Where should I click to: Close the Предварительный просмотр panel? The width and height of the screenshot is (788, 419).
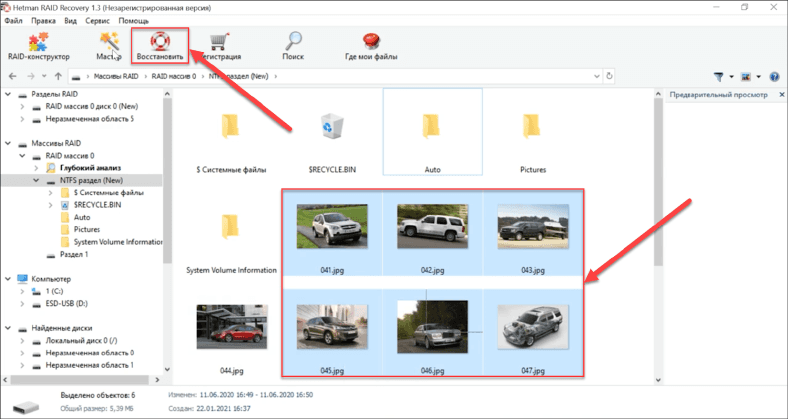pos(781,94)
